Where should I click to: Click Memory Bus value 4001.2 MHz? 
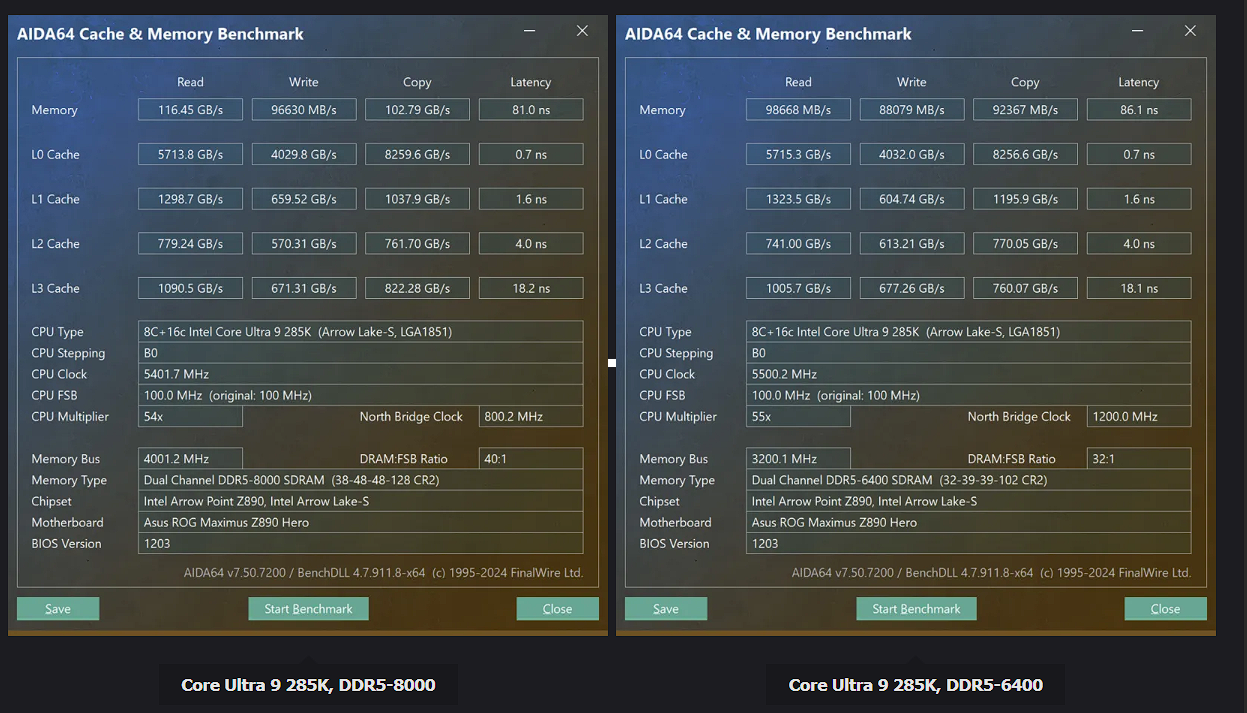coord(190,459)
